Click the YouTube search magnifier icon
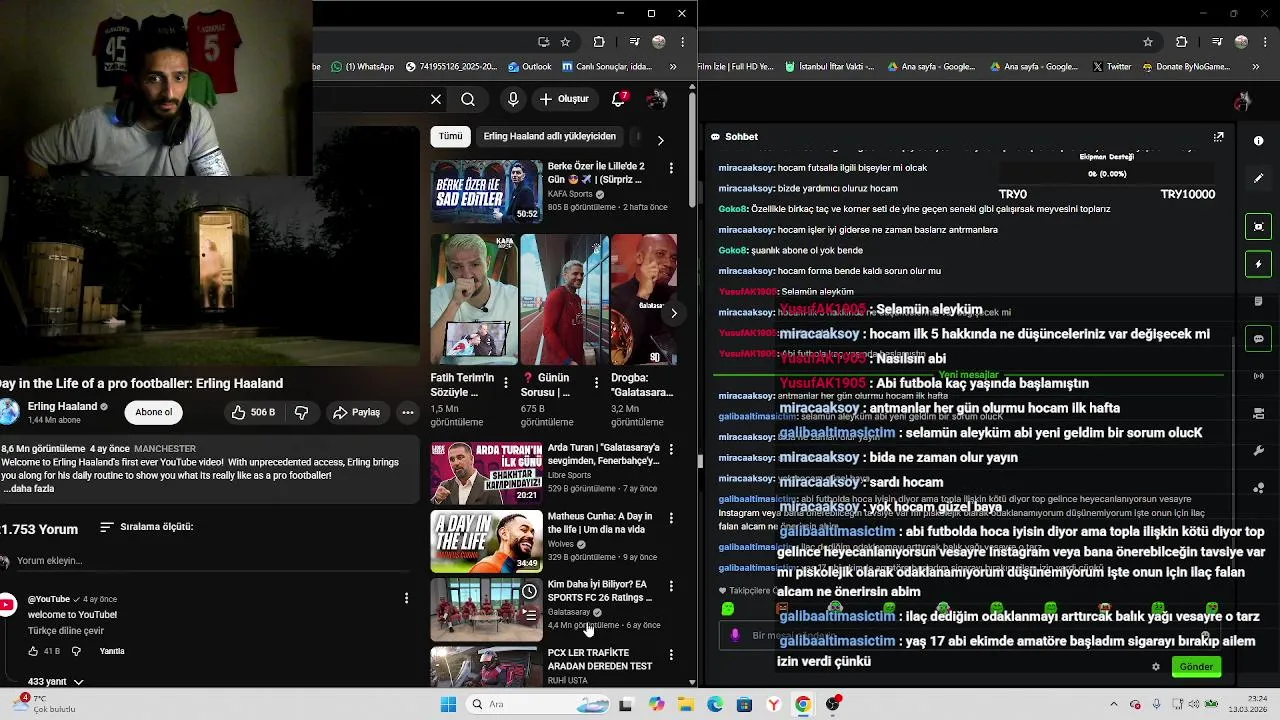The height and width of the screenshot is (720, 1280). (468, 99)
